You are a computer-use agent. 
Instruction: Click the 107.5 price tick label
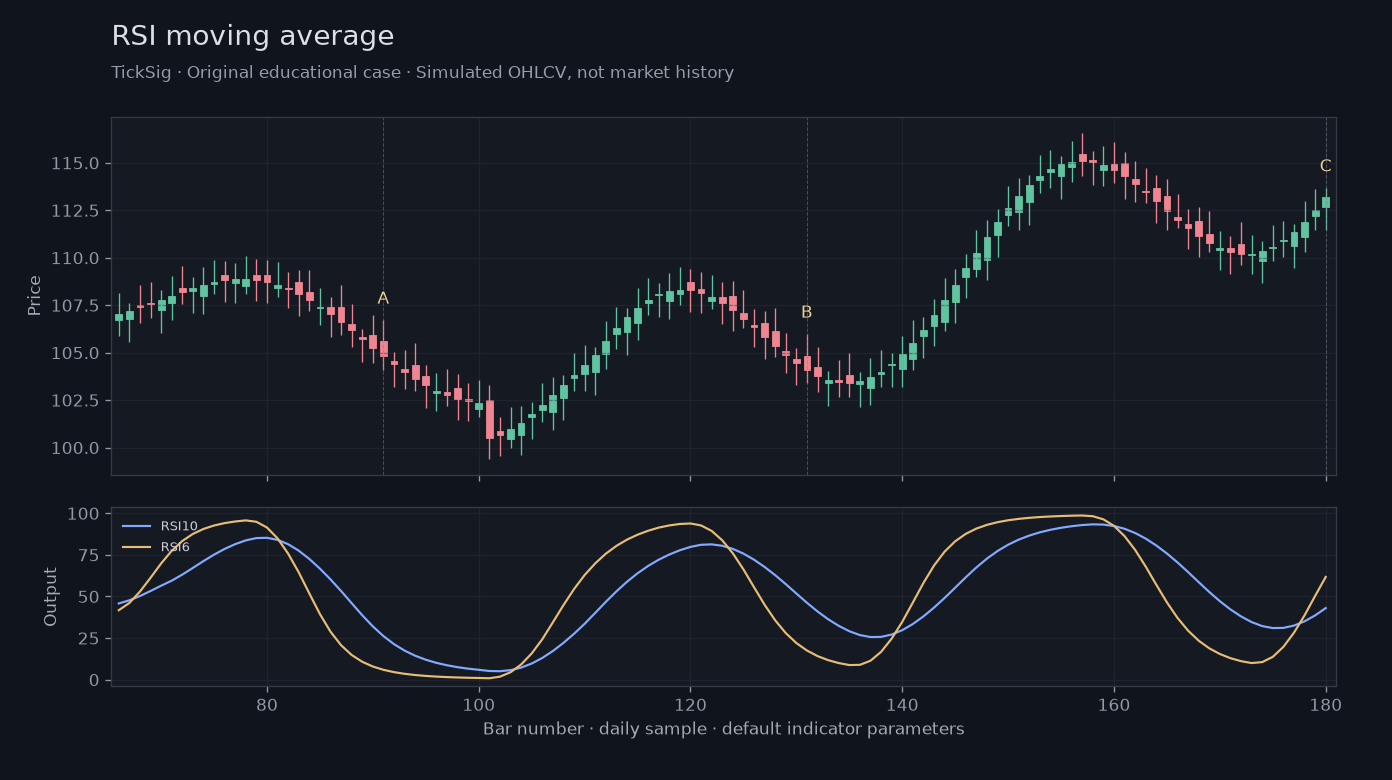[x=75, y=306]
